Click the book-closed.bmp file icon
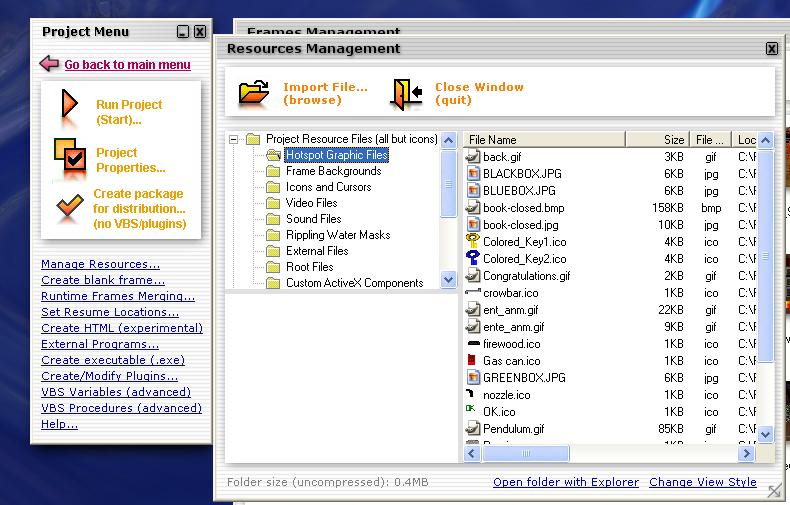790x505 pixels. 473,207
